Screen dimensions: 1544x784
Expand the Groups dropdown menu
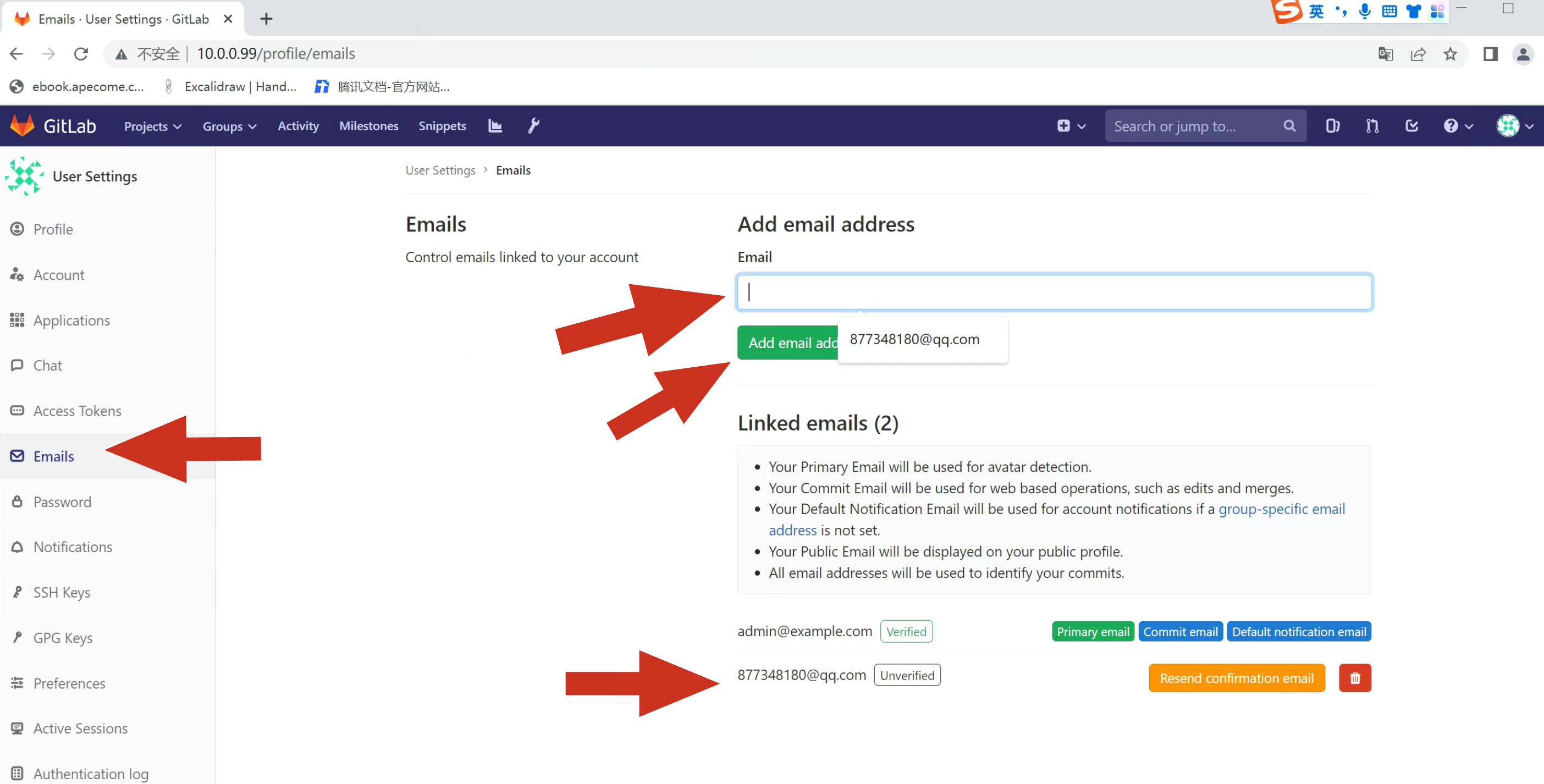click(229, 126)
